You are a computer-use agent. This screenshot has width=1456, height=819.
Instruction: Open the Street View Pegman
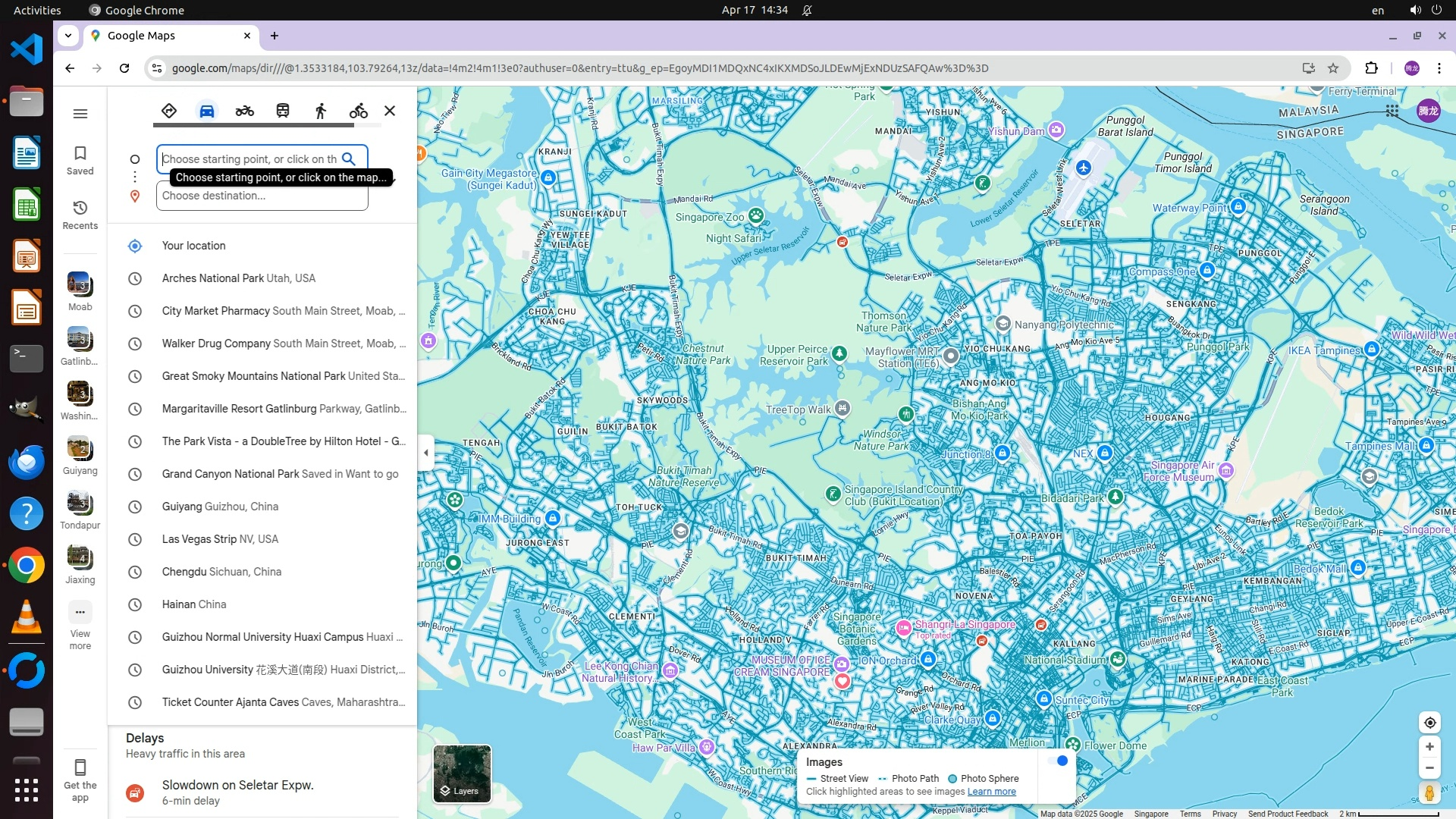pyautogui.click(x=1429, y=793)
